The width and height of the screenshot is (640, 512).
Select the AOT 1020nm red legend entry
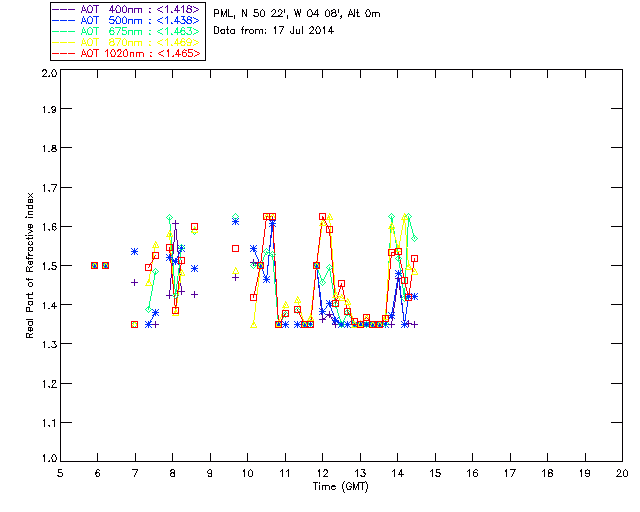(x=126, y=53)
